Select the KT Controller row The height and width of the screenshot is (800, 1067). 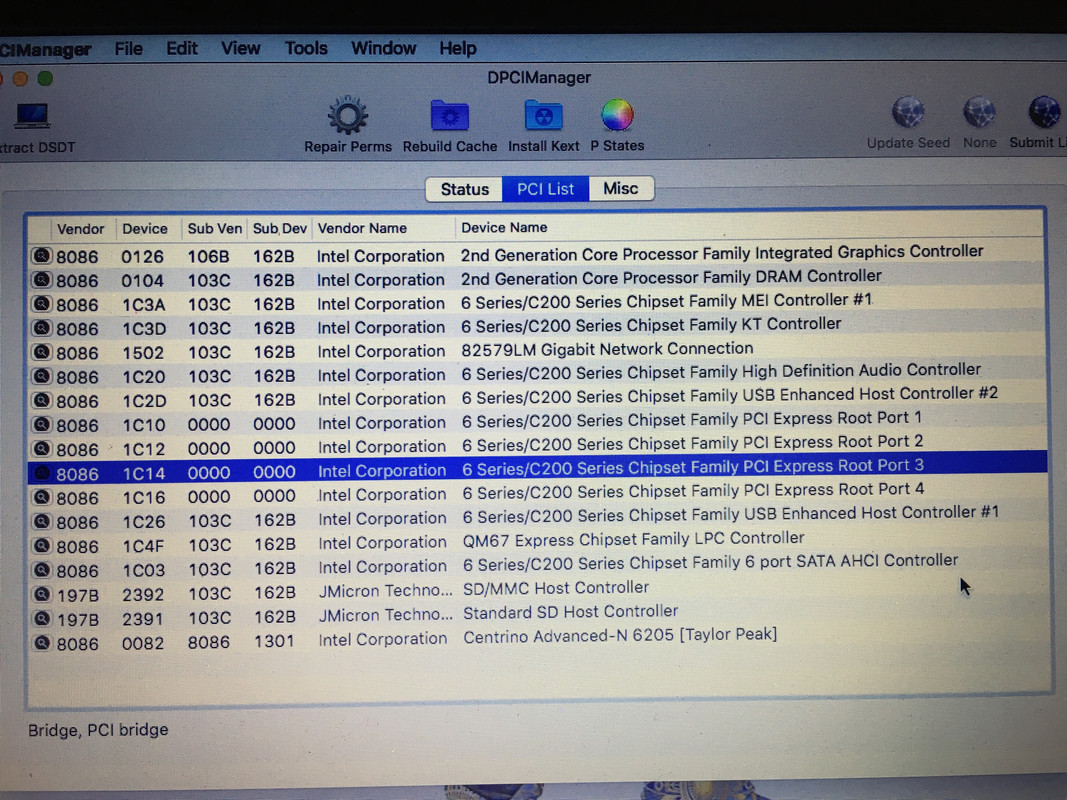coord(536,326)
